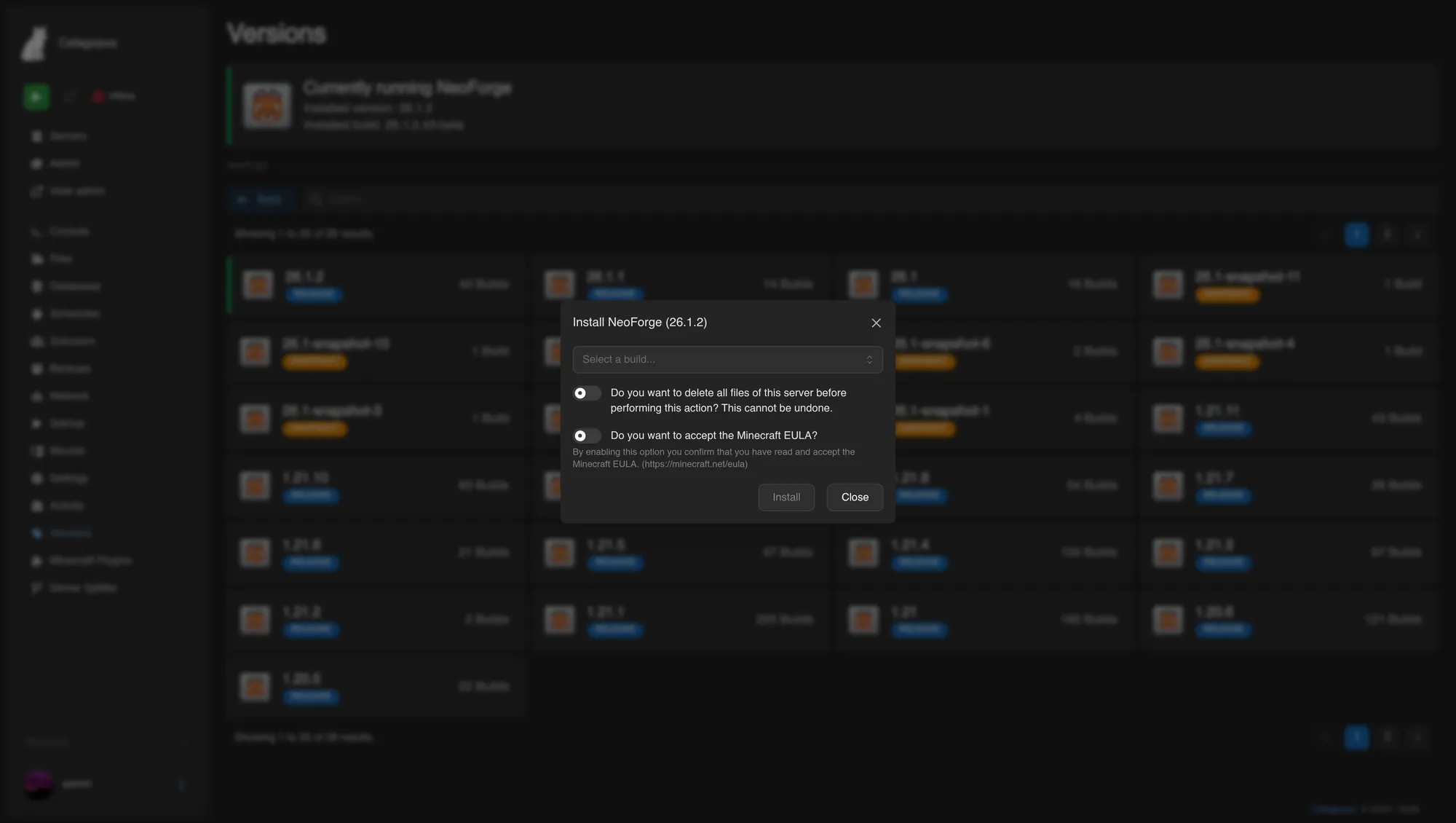
Task: Select the "Install NeoForge (26.1.2)" dialog title
Action: (640, 322)
